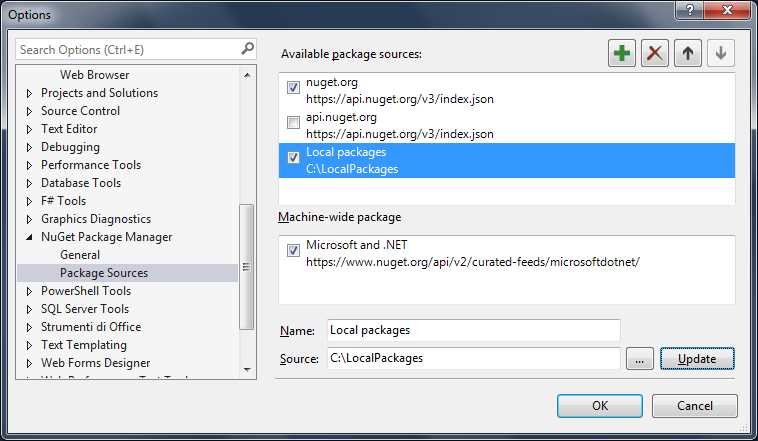Select the api.nuget.org source row
The height and width of the screenshot is (441, 758).
click(507, 125)
